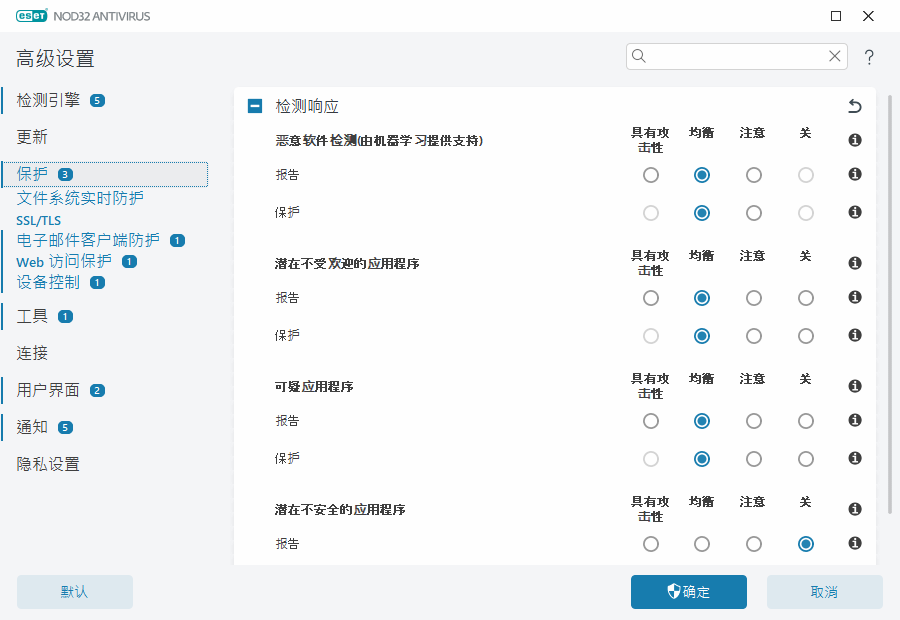This screenshot has height=620, width=900.
Task: Click the revert-to-default arrow icon
Action: (854, 104)
